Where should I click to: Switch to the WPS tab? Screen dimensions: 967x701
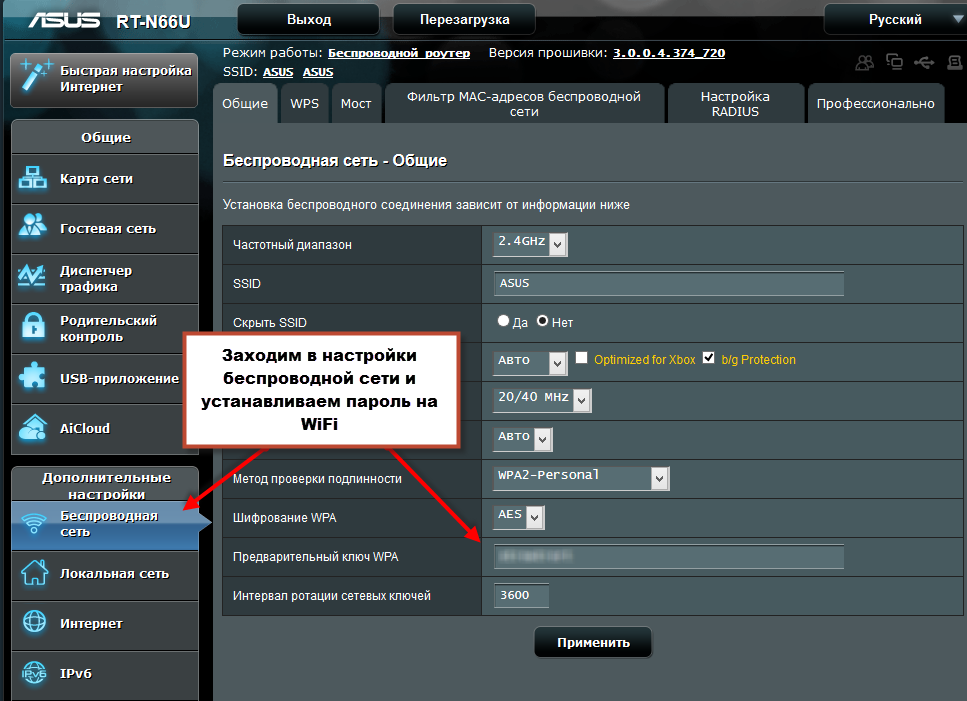(x=305, y=104)
